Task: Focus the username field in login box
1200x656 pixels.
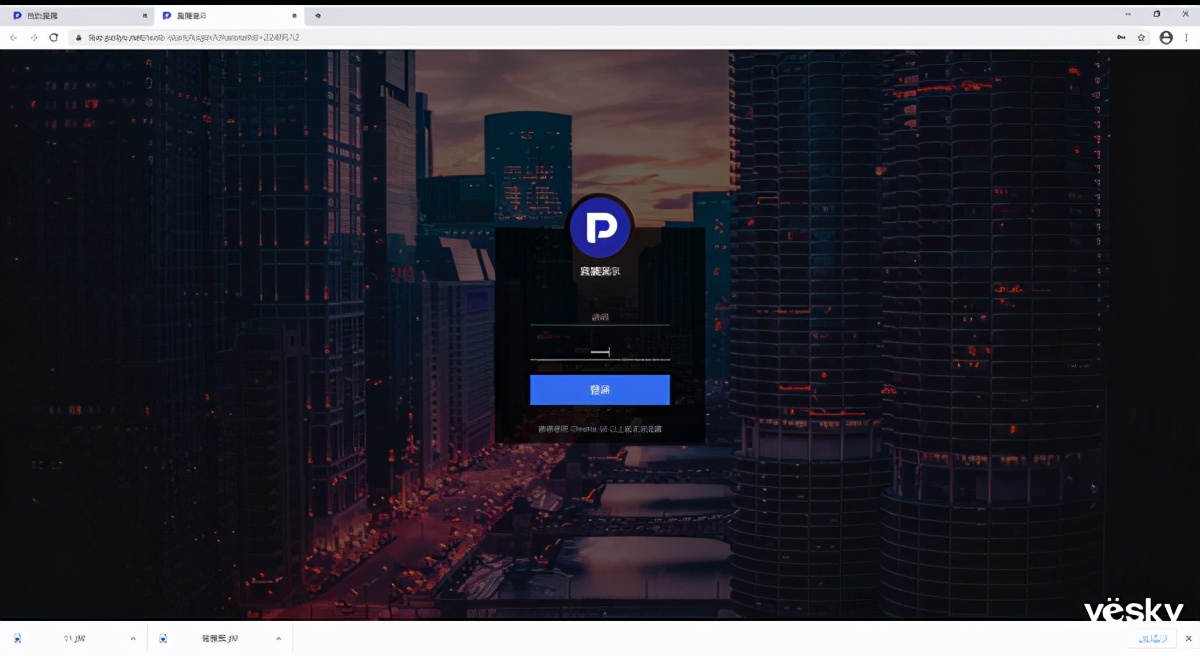Action: click(x=600, y=317)
